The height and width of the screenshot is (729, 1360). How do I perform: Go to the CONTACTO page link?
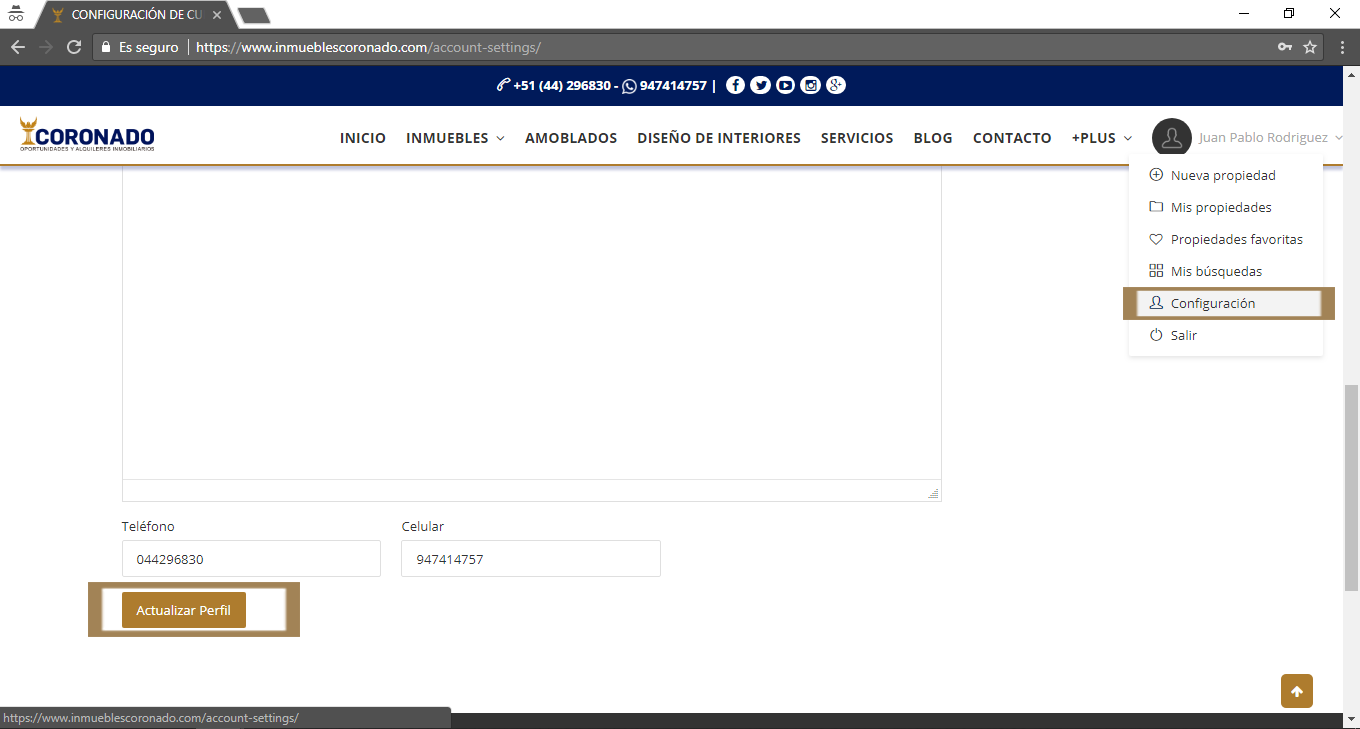pyautogui.click(x=1012, y=138)
